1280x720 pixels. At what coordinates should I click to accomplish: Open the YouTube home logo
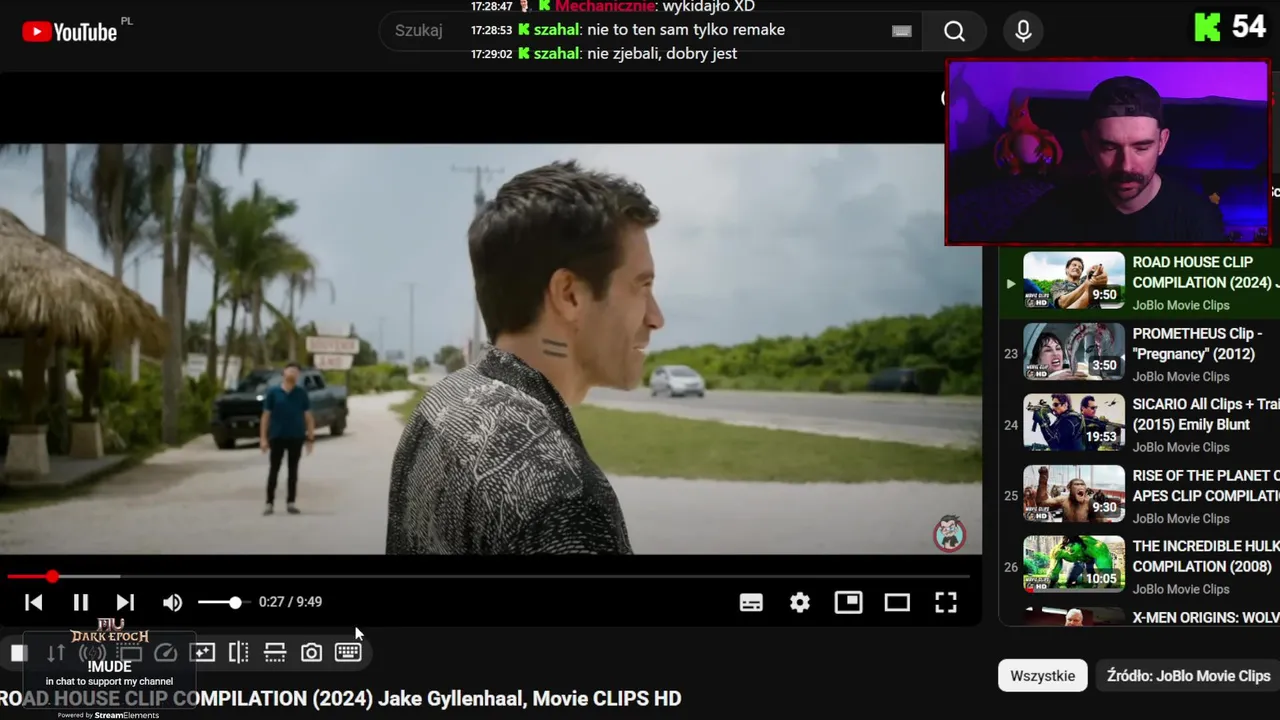(70, 31)
